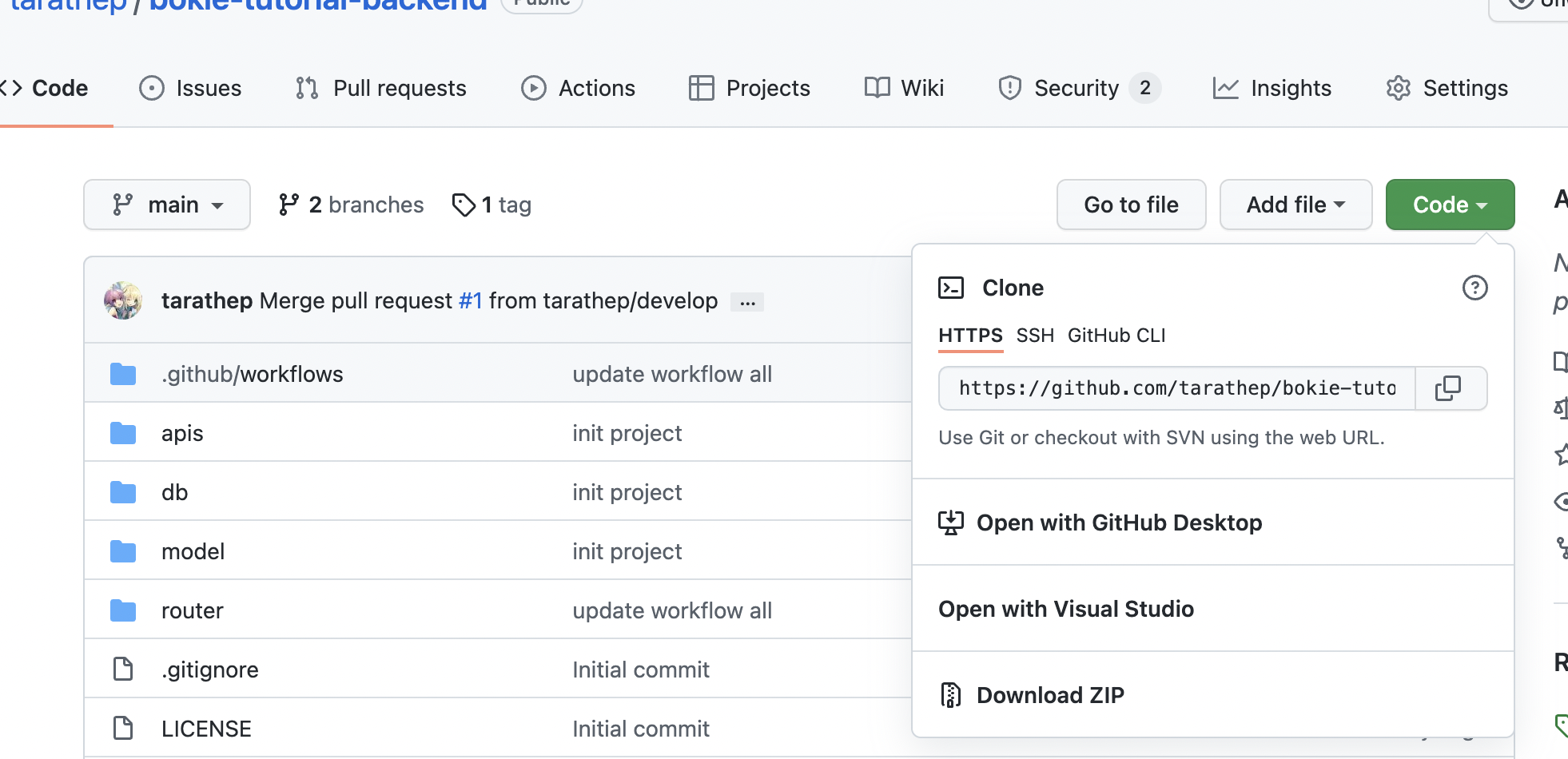Open .github/workflows 'update workflow all' commit
The width and height of the screenshot is (1568, 759).
tap(672, 374)
